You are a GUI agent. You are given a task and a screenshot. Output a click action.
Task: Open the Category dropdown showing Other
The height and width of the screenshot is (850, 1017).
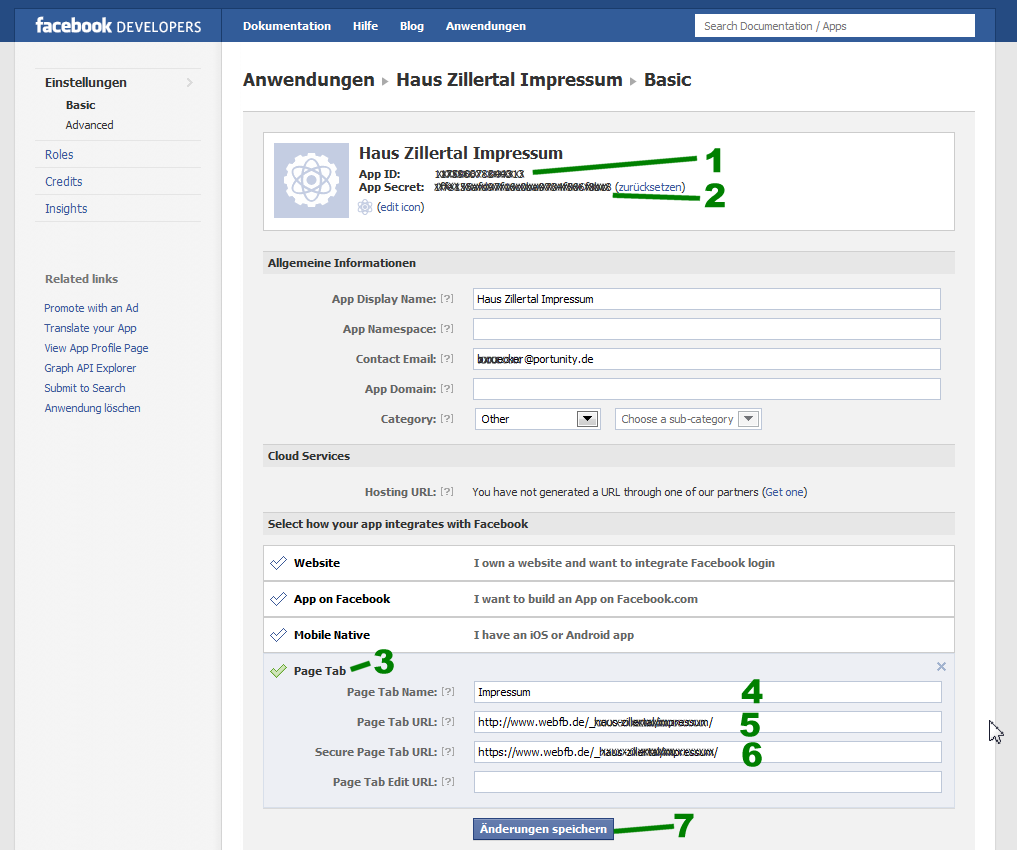coord(537,419)
